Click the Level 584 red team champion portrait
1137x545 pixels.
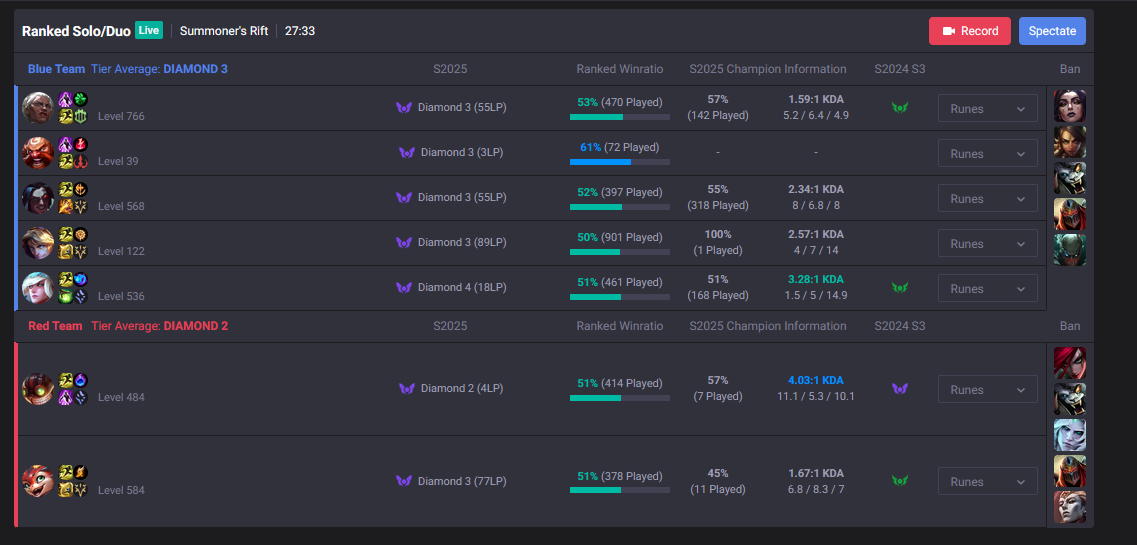38,481
